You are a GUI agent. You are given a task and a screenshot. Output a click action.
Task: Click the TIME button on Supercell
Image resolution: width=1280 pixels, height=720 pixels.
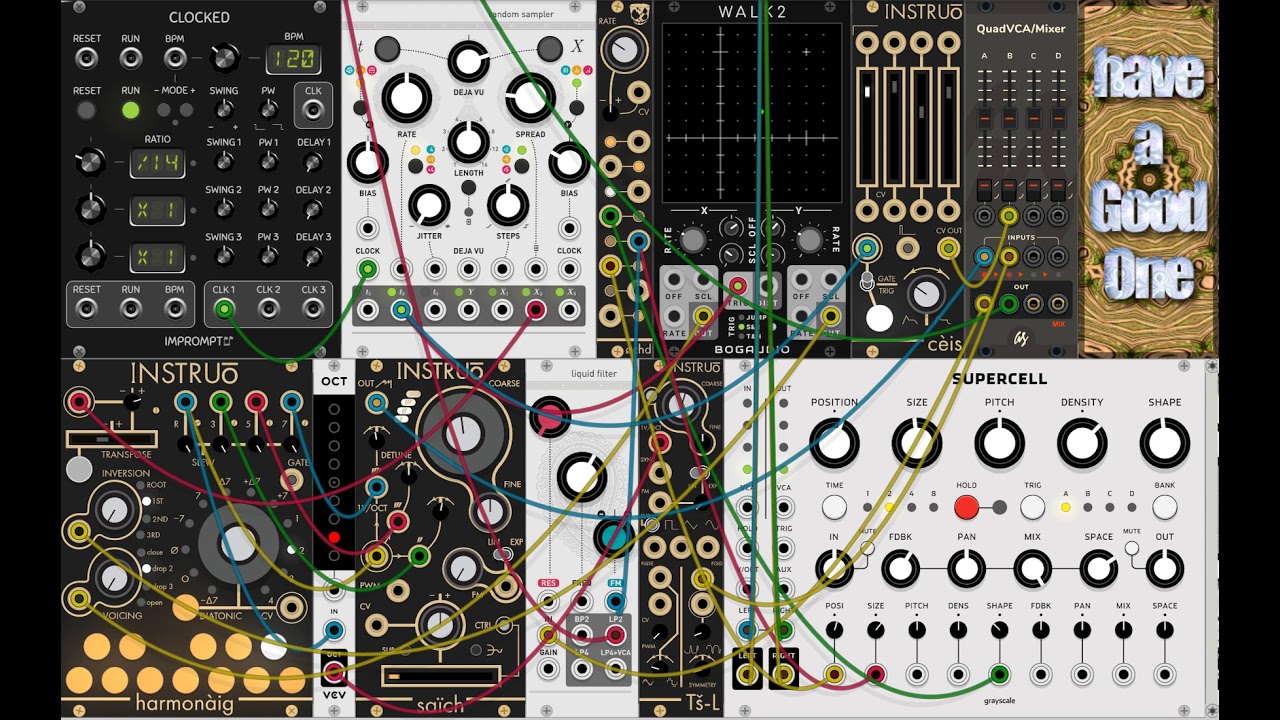coord(834,507)
